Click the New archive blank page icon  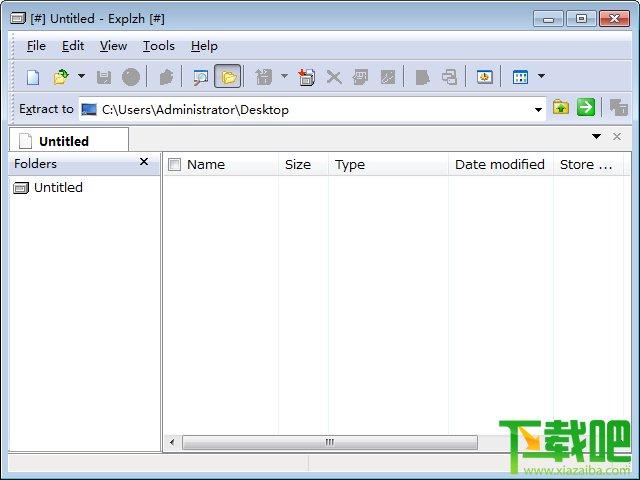pos(33,77)
